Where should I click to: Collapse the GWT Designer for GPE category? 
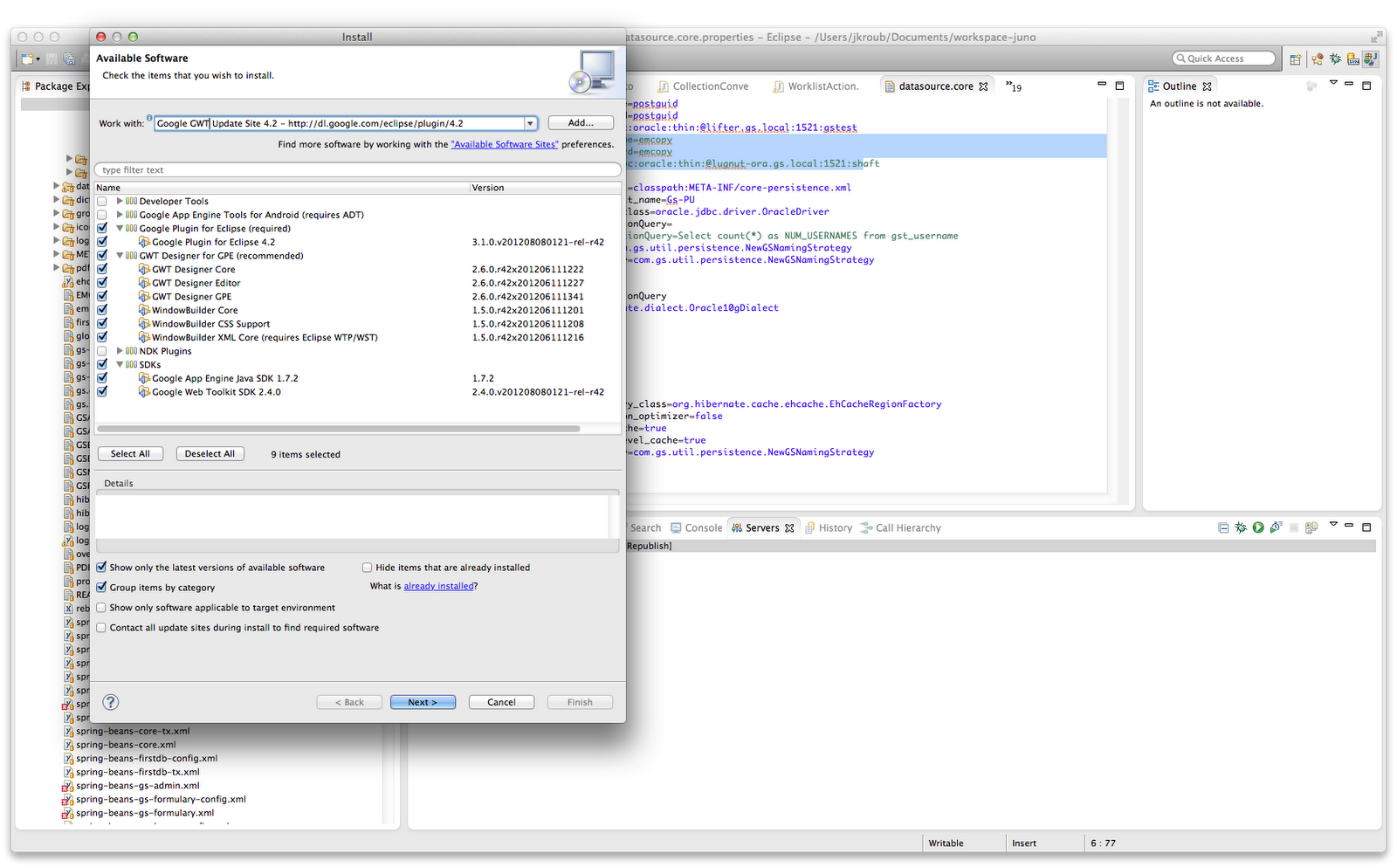(x=120, y=255)
